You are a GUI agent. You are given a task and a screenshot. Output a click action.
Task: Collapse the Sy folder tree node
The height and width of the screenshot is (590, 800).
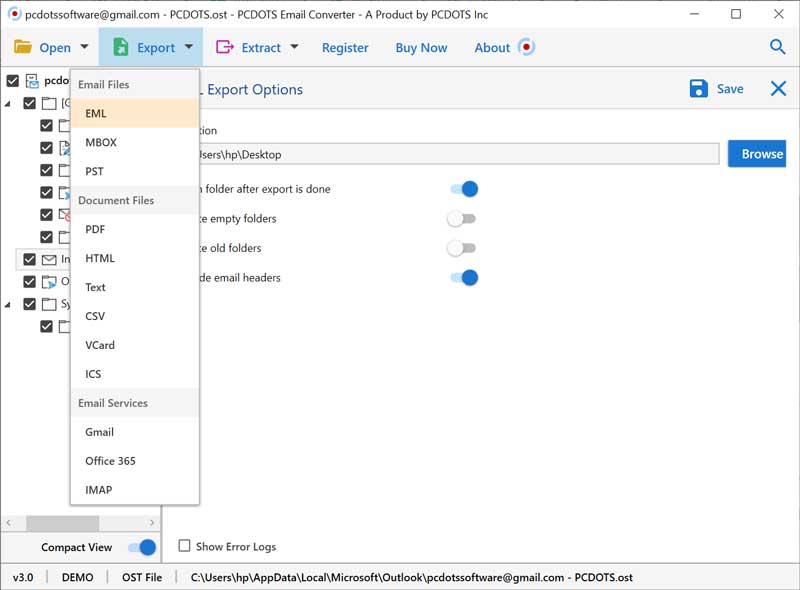(x=8, y=305)
